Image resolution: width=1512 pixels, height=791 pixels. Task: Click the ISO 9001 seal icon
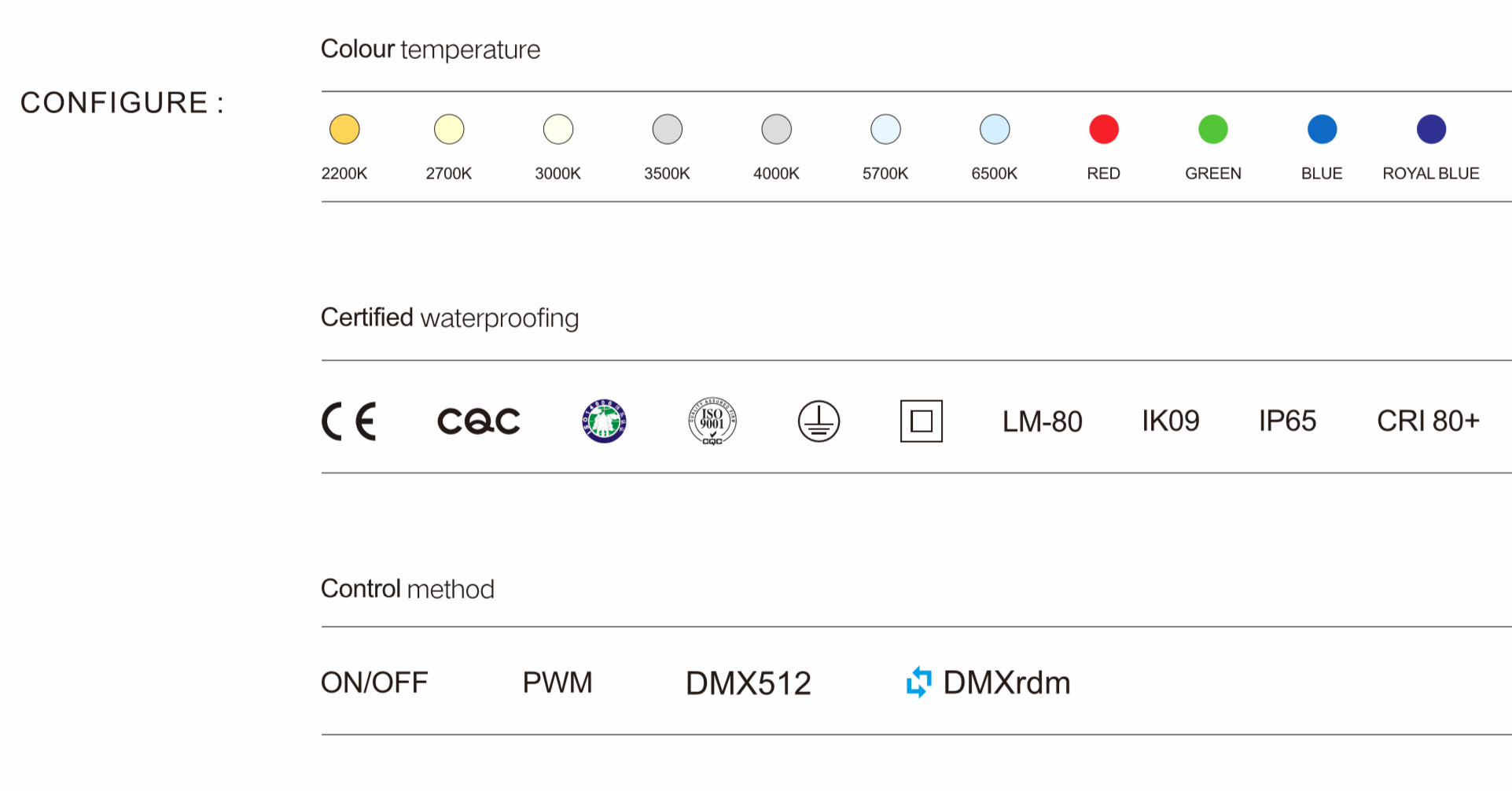pyautogui.click(x=712, y=421)
